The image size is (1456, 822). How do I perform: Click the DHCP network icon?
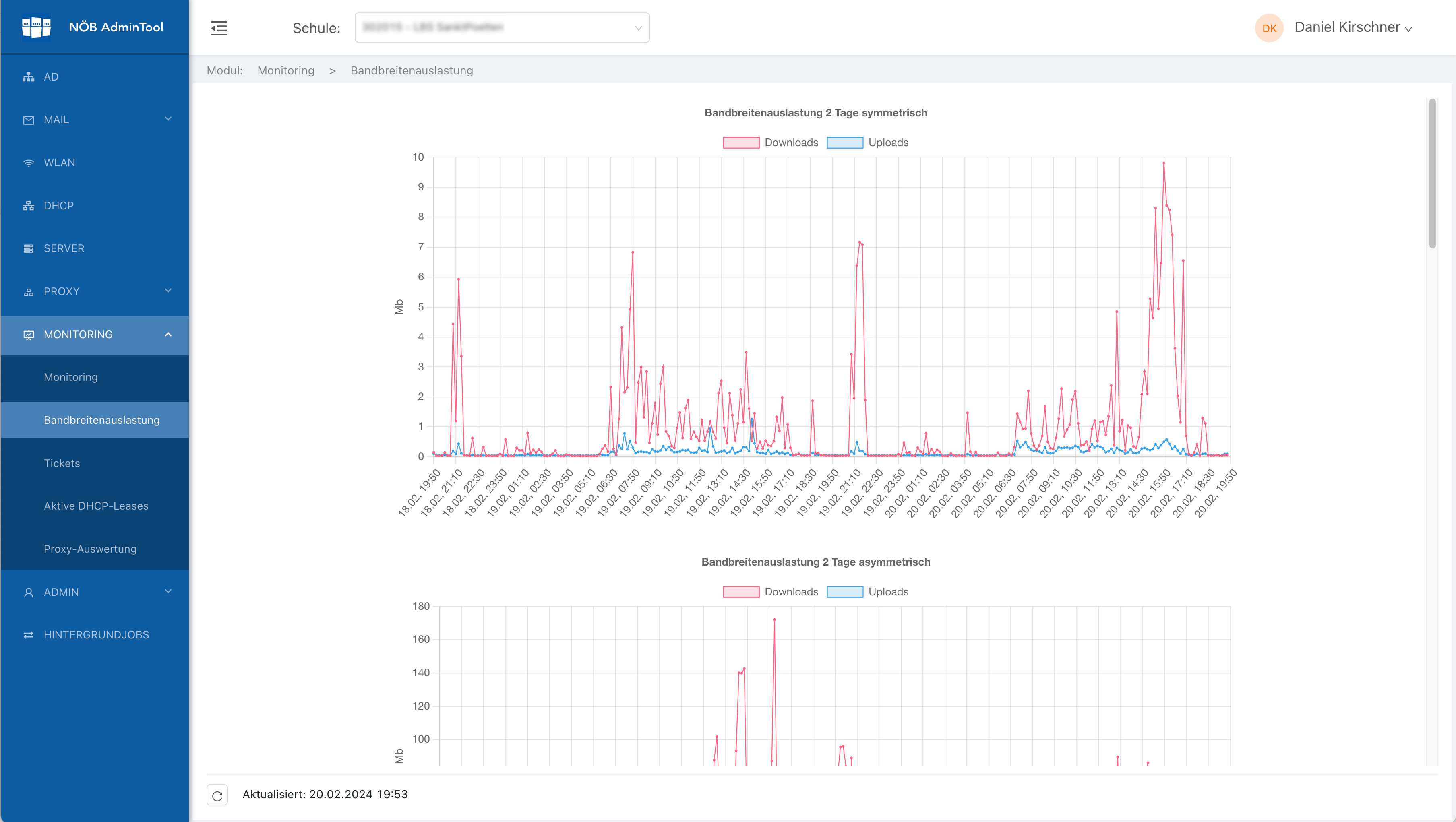point(28,206)
